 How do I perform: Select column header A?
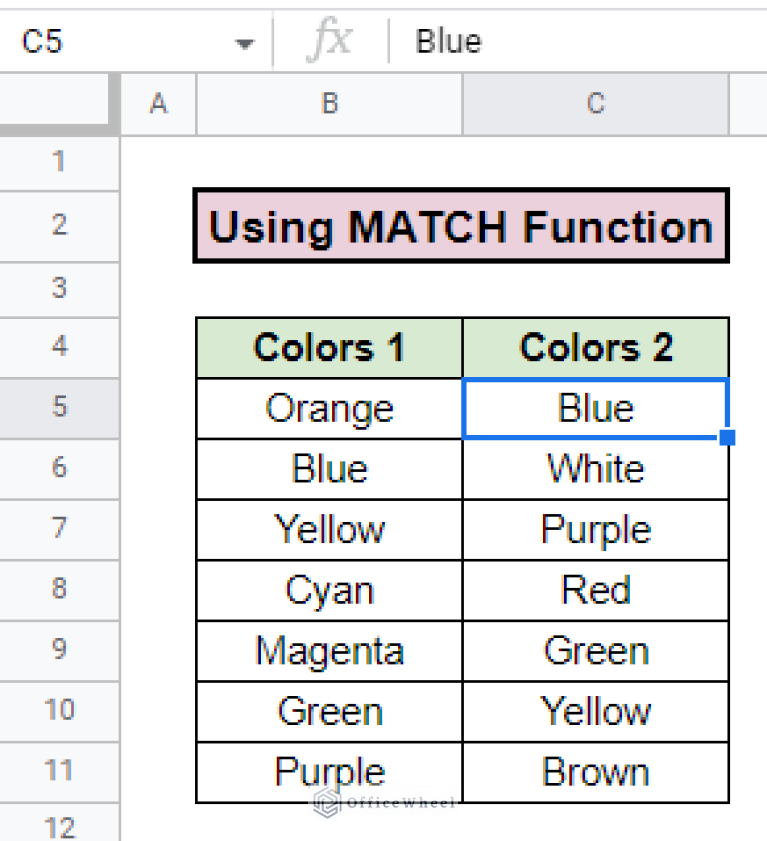(x=157, y=104)
